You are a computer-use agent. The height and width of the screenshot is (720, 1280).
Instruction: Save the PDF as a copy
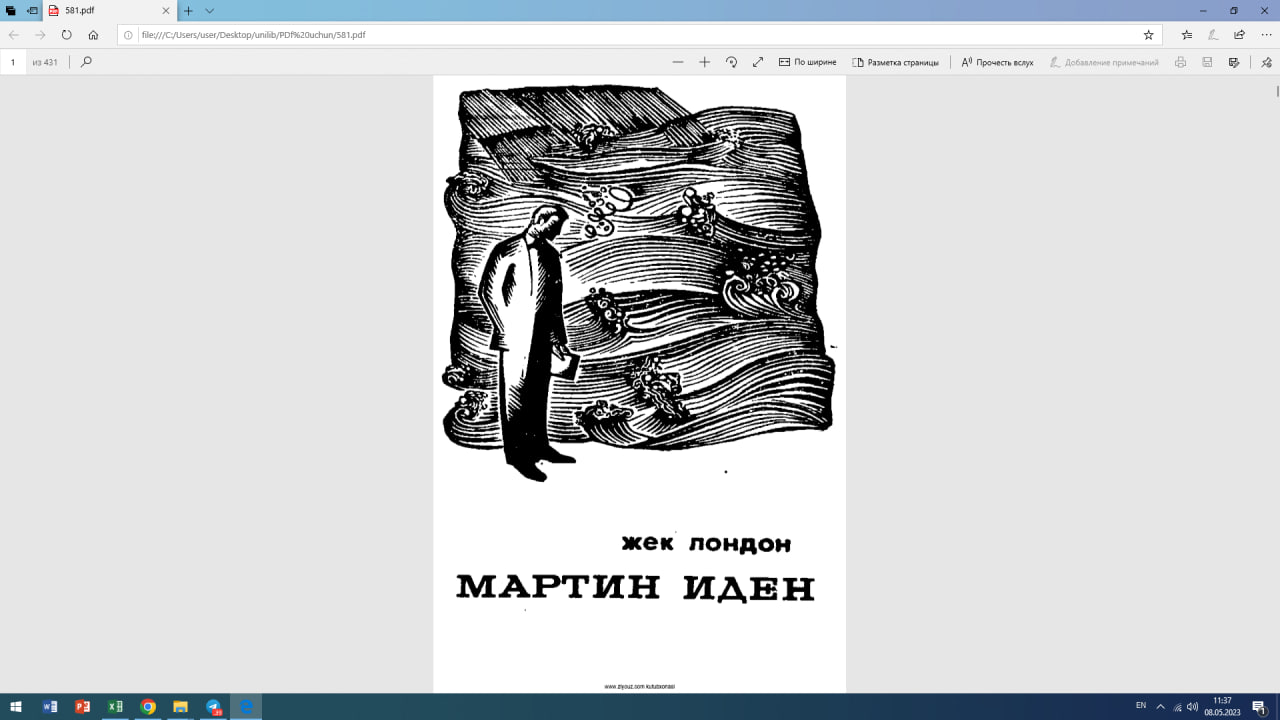click(x=1234, y=62)
